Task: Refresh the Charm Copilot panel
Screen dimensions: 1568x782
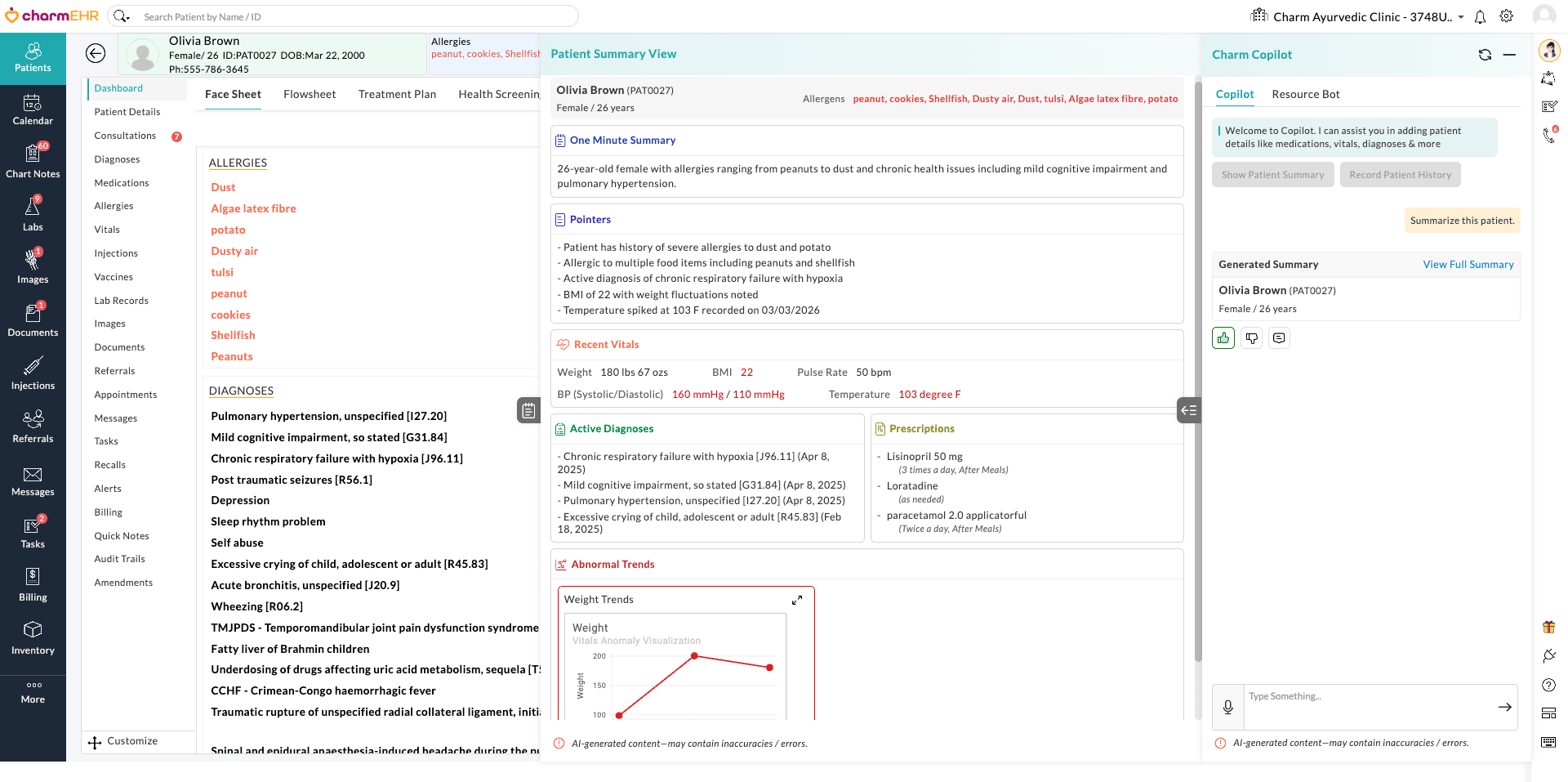Action: pyautogui.click(x=1485, y=55)
